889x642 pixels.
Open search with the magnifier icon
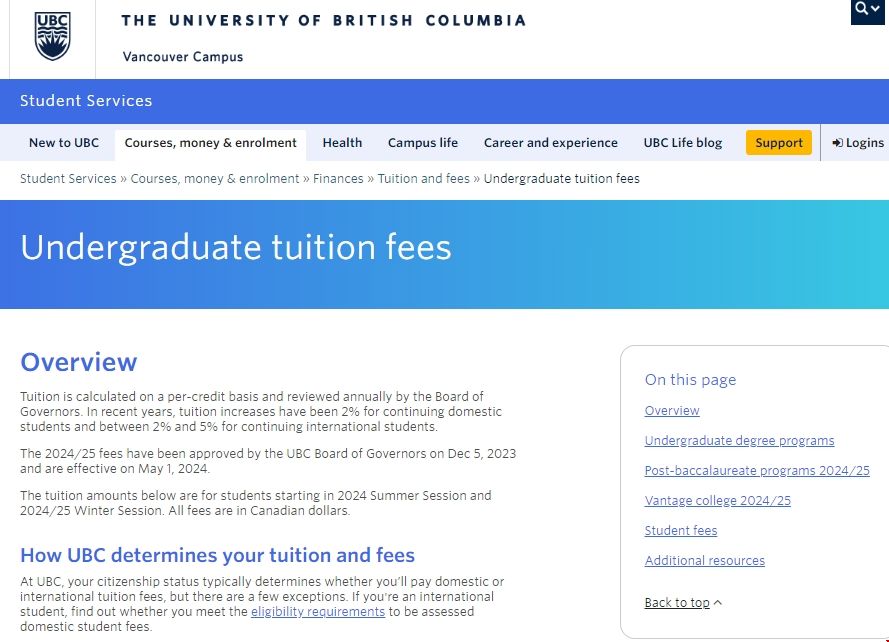tap(860, 7)
